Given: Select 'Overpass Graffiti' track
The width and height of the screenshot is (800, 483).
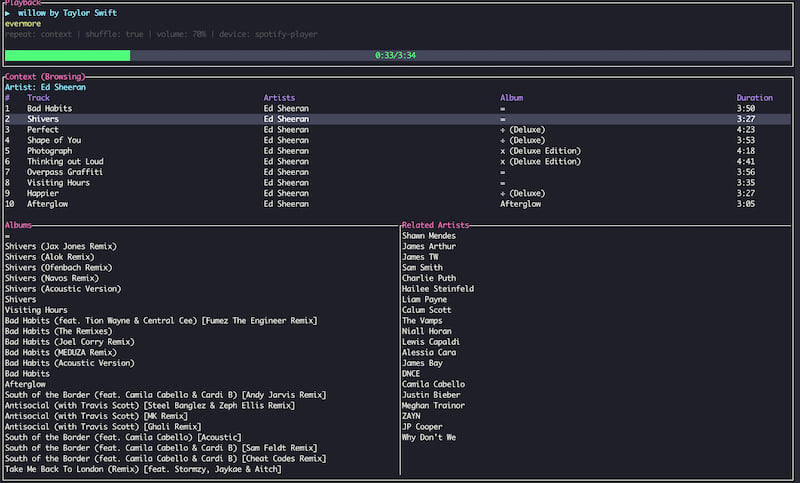Looking at the screenshot, I should point(397,172).
